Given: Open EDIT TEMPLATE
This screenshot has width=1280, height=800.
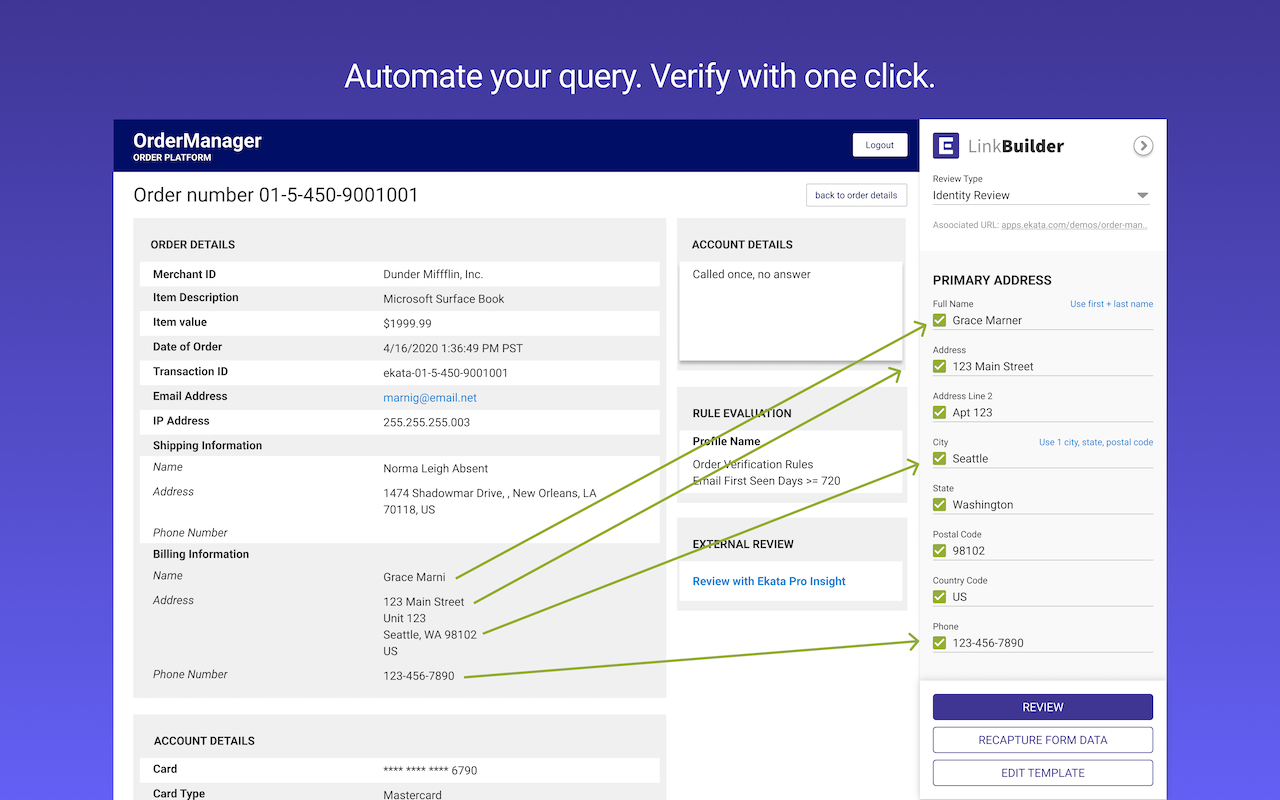Looking at the screenshot, I should click(x=1042, y=773).
